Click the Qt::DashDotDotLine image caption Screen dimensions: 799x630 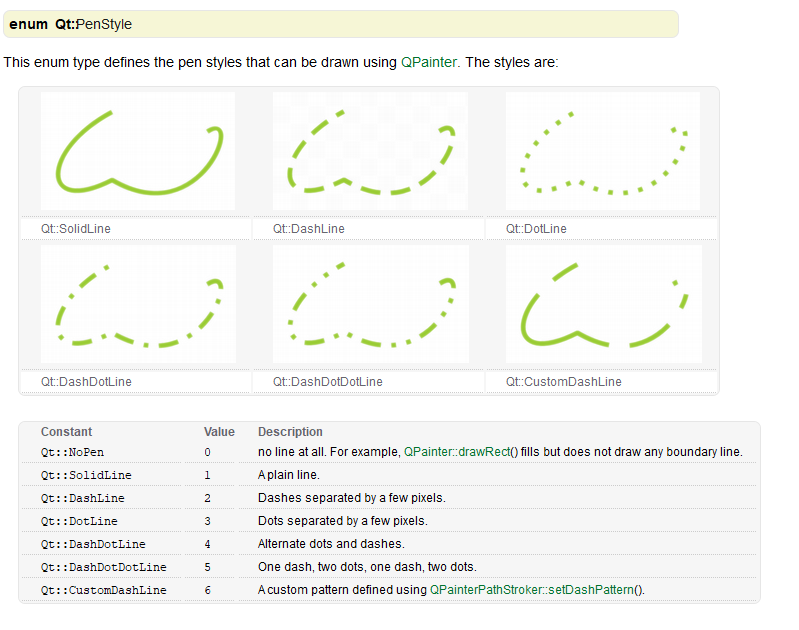pos(327,382)
